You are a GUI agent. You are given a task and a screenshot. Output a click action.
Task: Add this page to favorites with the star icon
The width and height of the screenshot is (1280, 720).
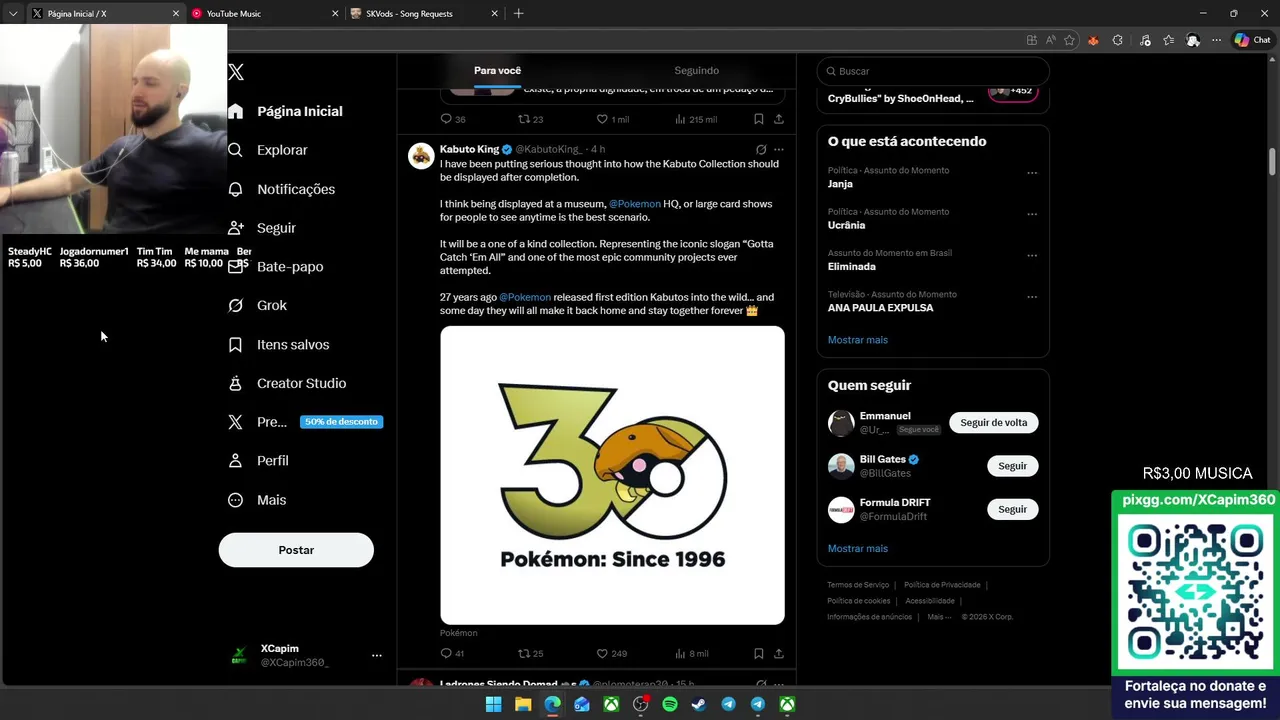click(1069, 40)
